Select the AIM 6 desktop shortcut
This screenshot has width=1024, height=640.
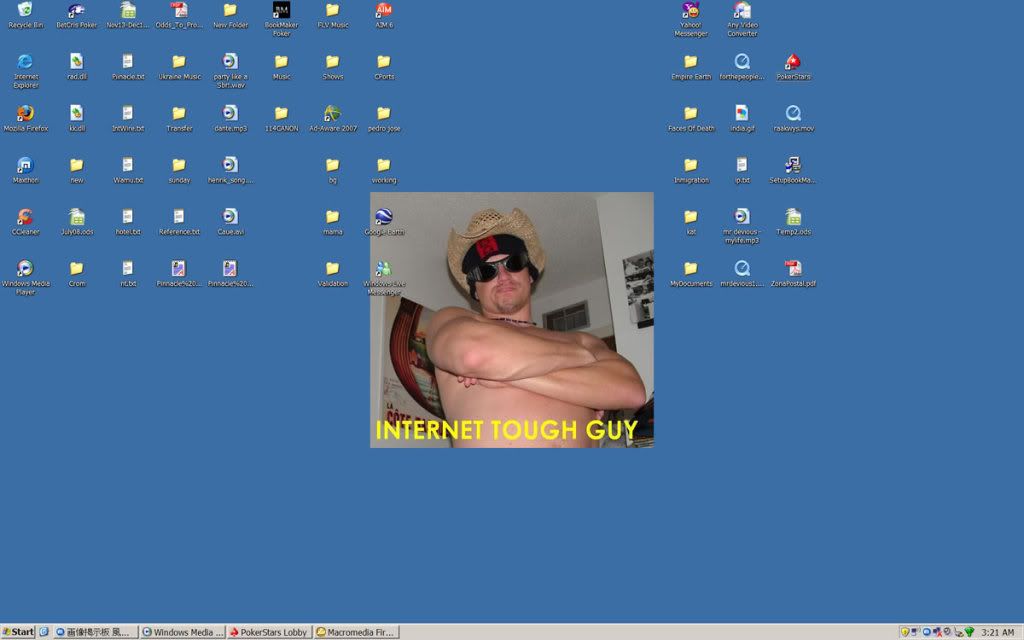[x=383, y=11]
